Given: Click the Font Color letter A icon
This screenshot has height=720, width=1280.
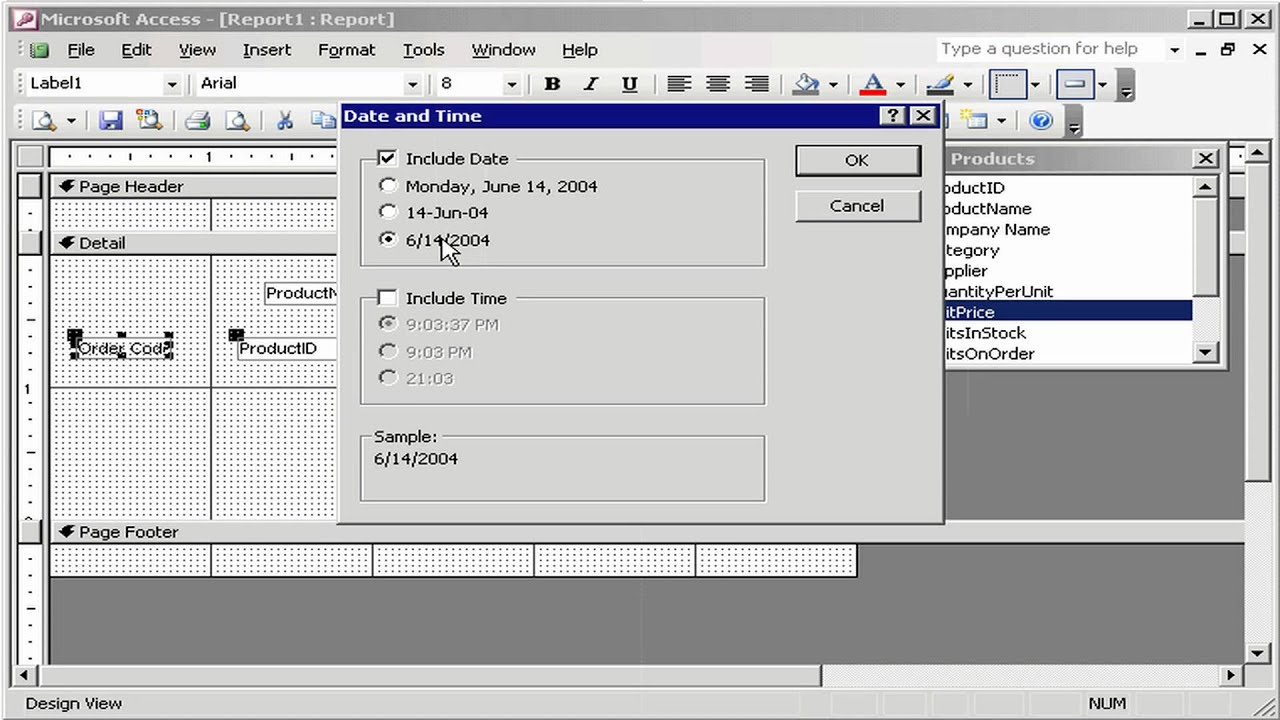Looking at the screenshot, I should pos(873,84).
